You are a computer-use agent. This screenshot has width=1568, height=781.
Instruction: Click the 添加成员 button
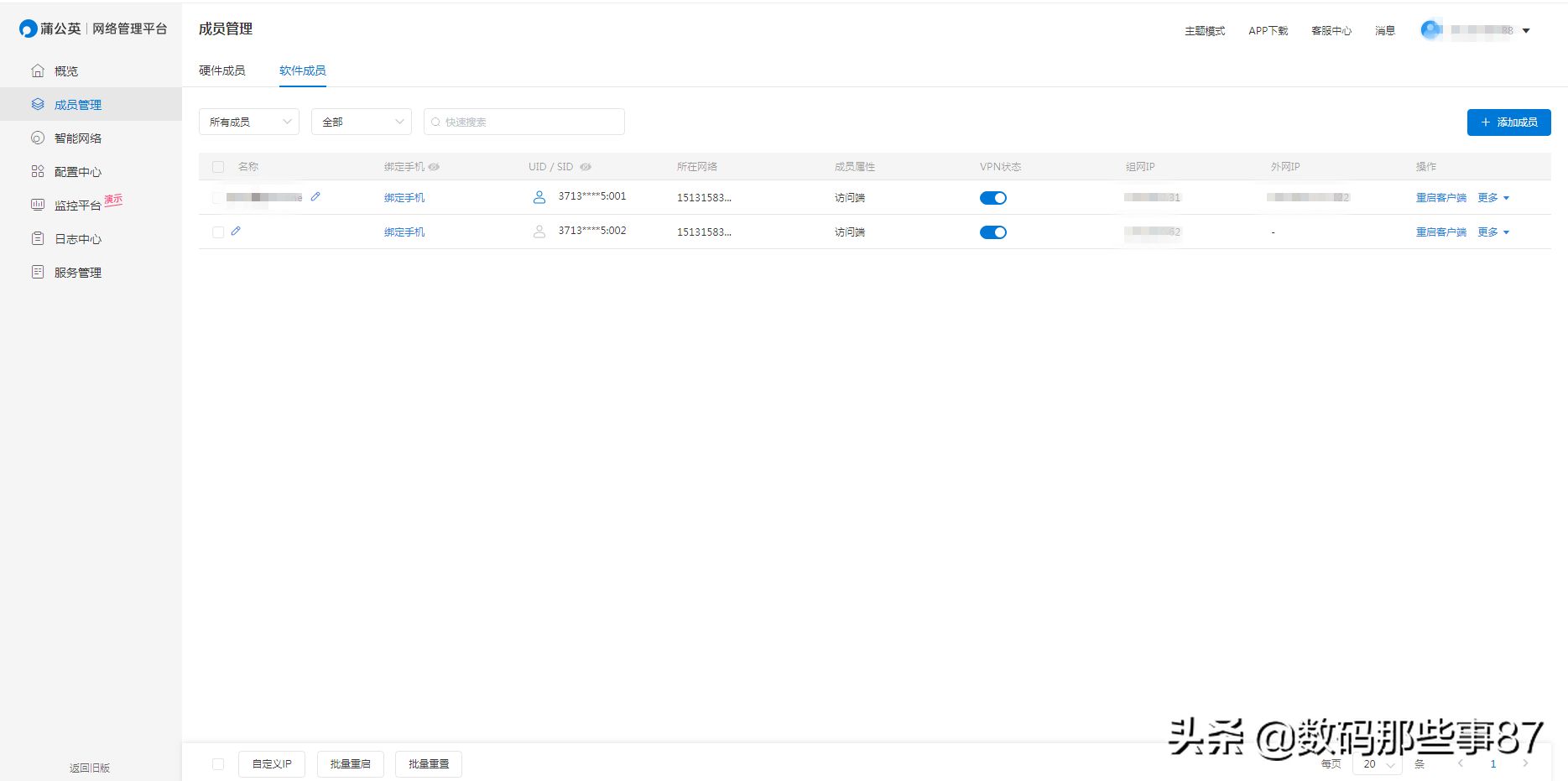(1508, 122)
